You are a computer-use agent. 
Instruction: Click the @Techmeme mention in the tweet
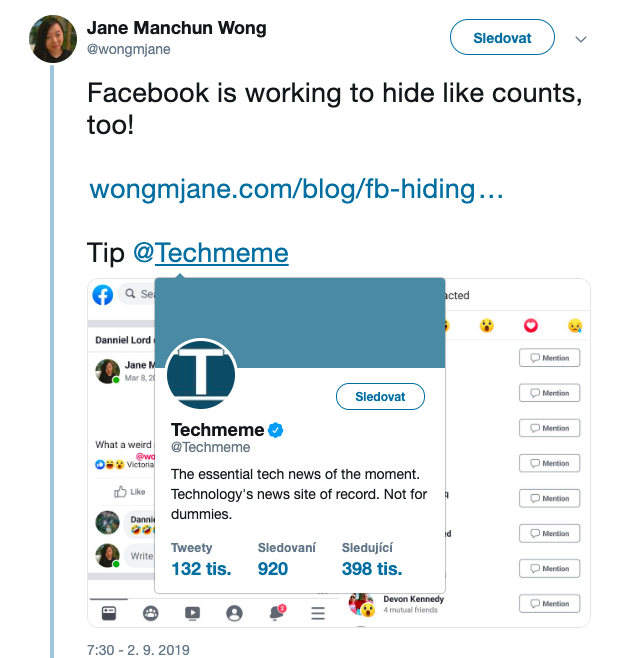click(x=211, y=253)
